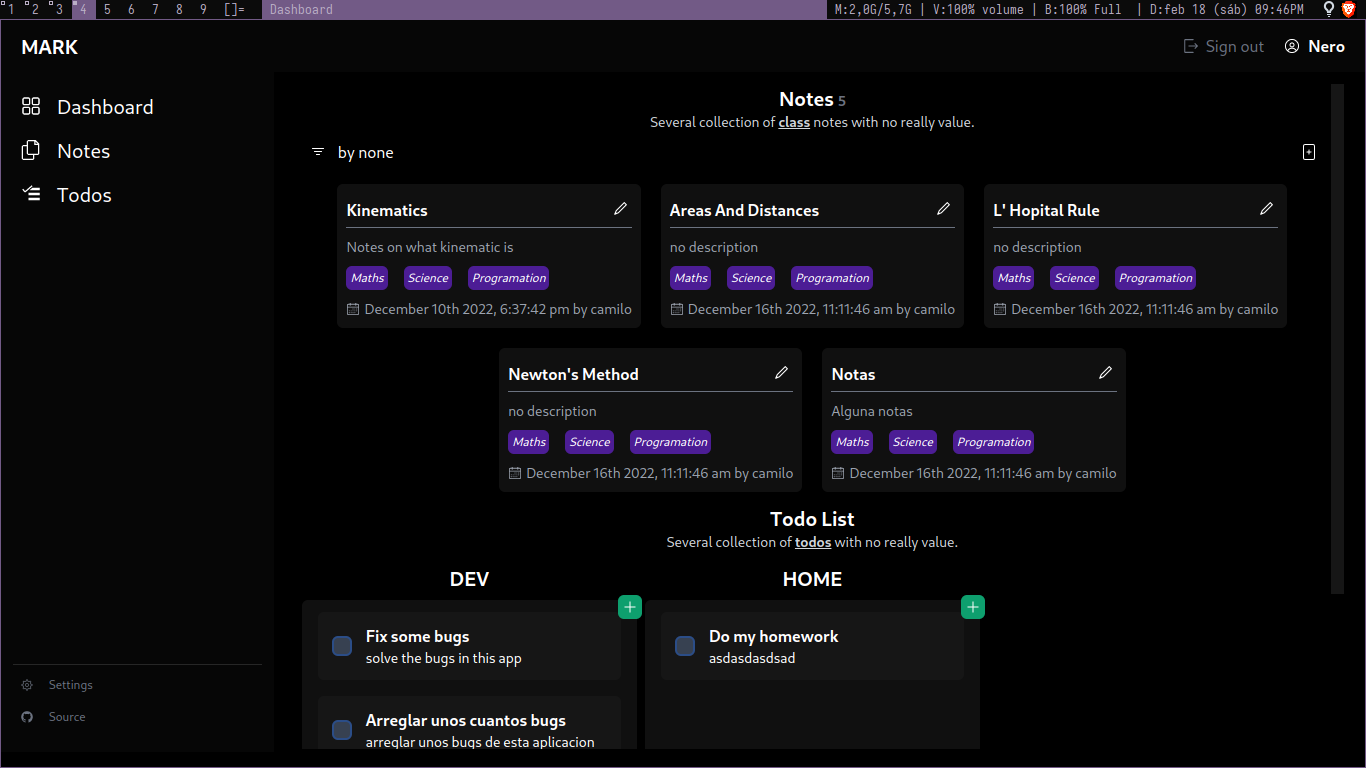The width and height of the screenshot is (1366, 768).
Task: Open the 'by none' sort dropdown
Action: pyautogui.click(x=366, y=152)
